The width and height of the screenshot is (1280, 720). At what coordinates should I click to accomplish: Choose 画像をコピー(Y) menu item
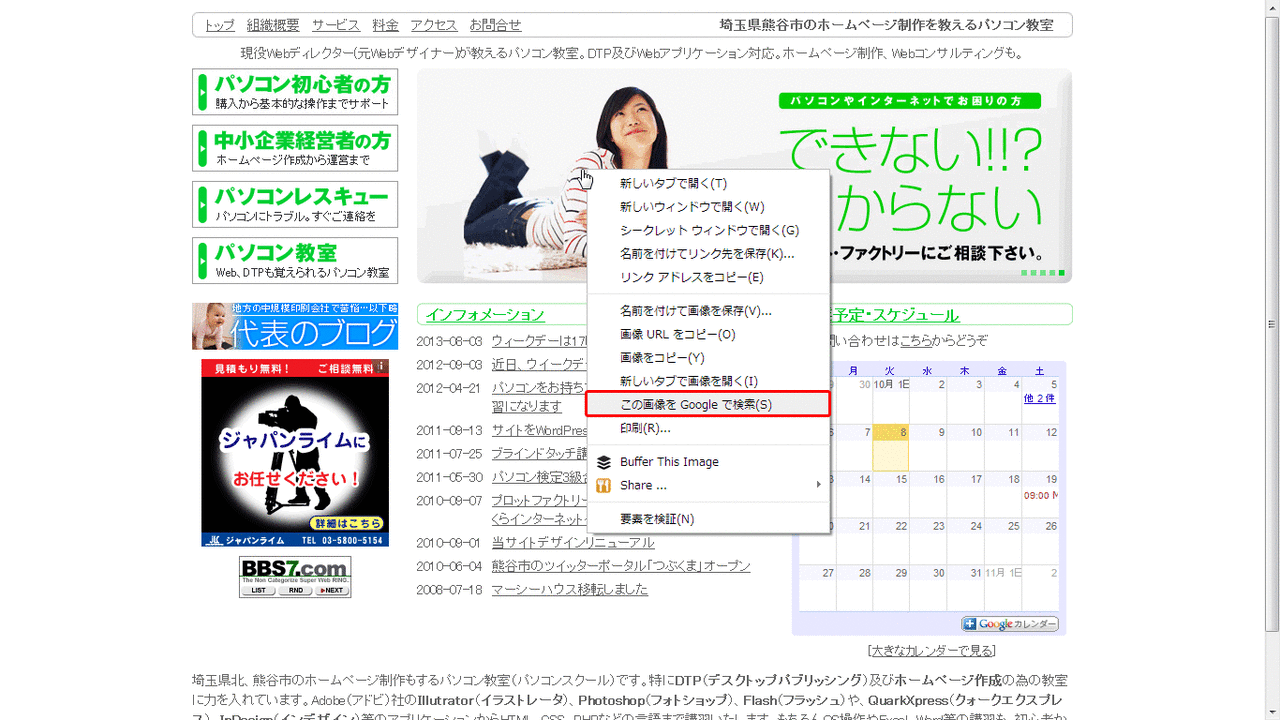[707, 358]
